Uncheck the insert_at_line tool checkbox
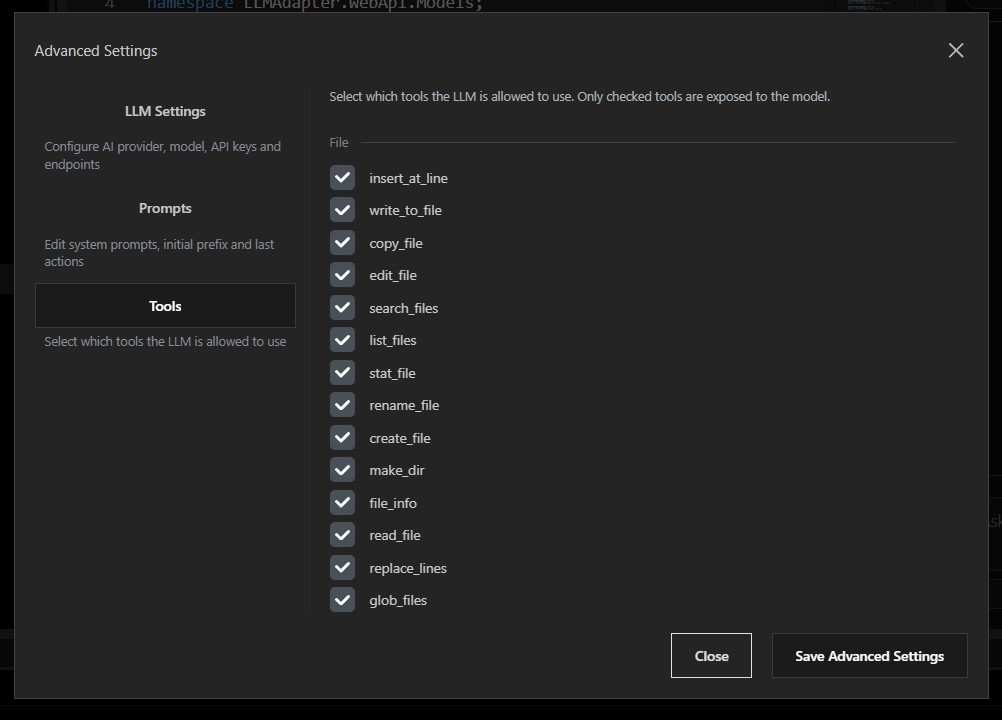 pos(343,178)
